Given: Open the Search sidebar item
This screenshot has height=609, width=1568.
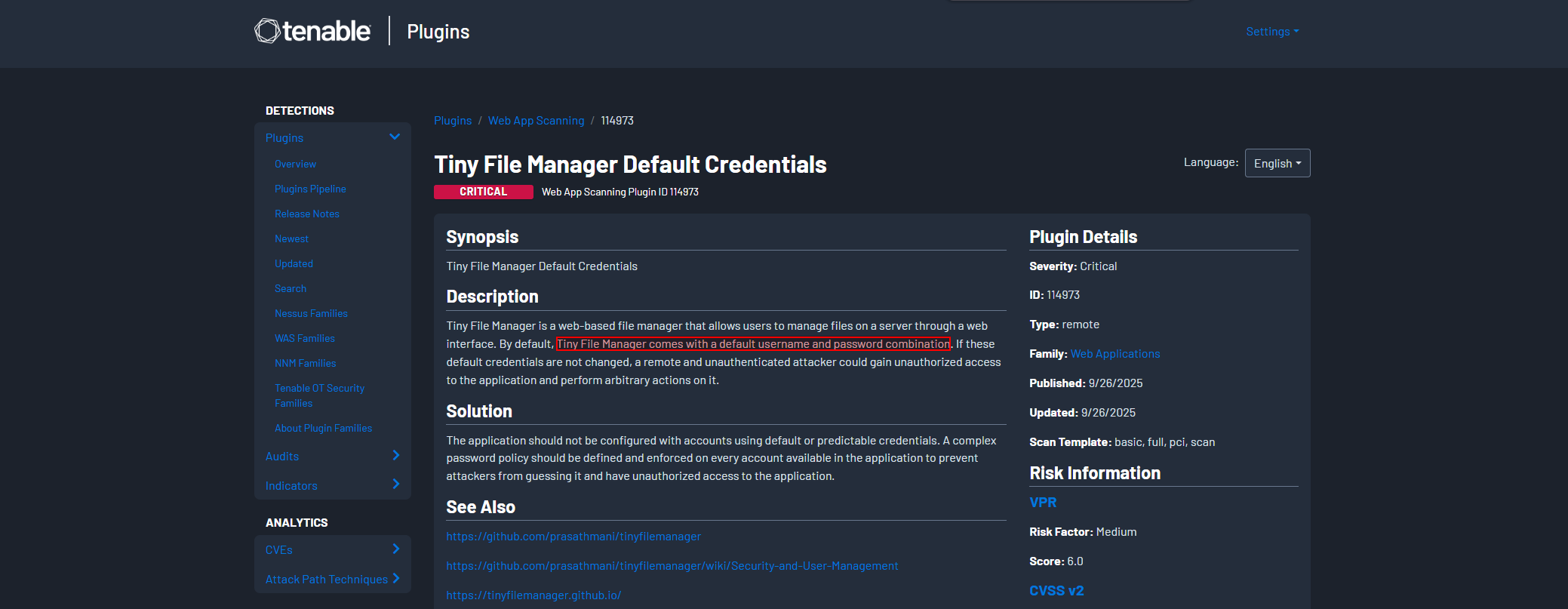Looking at the screenshot, I should pos(290,288).
